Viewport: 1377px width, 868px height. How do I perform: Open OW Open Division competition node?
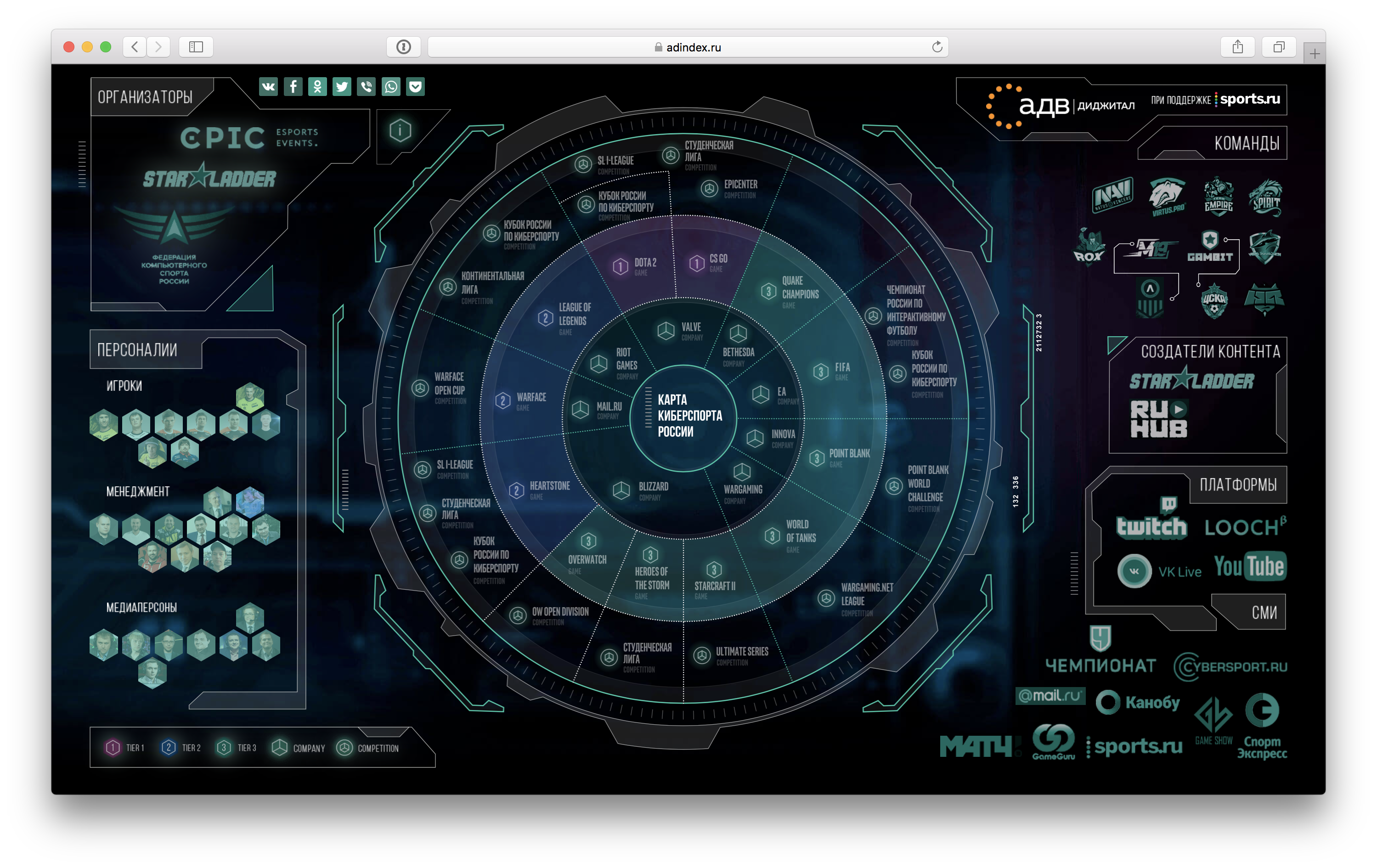tap(549, 616)
